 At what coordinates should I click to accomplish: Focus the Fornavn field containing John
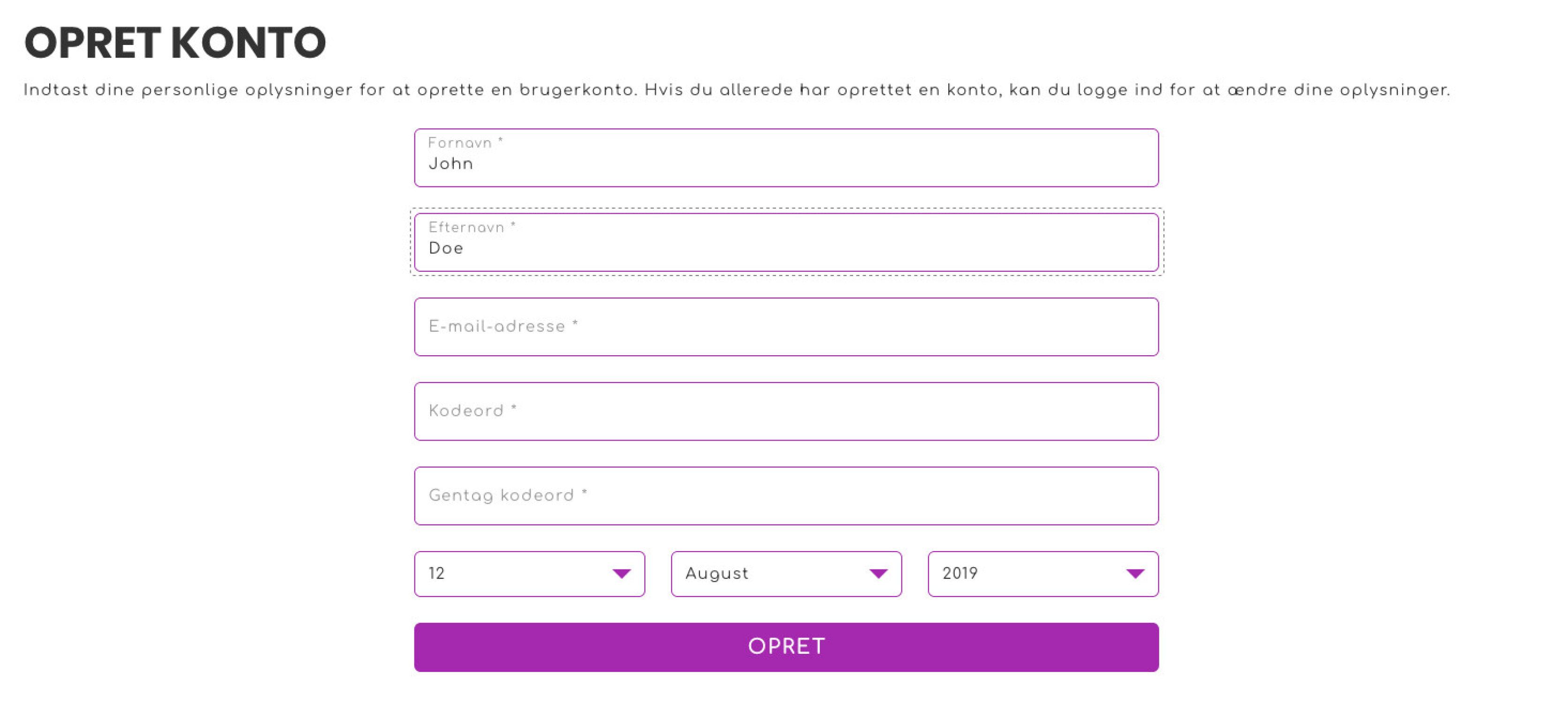point(787,157)
